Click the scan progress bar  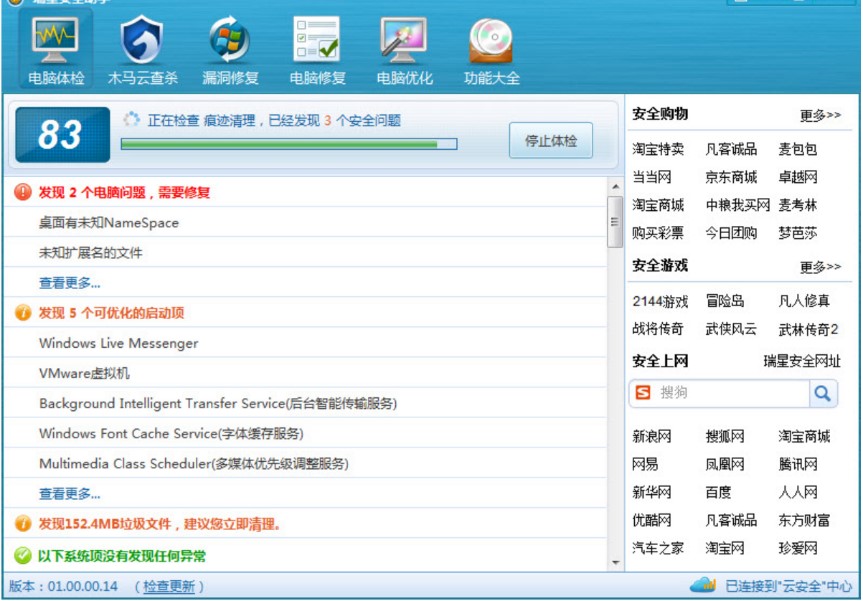(289, 144)
